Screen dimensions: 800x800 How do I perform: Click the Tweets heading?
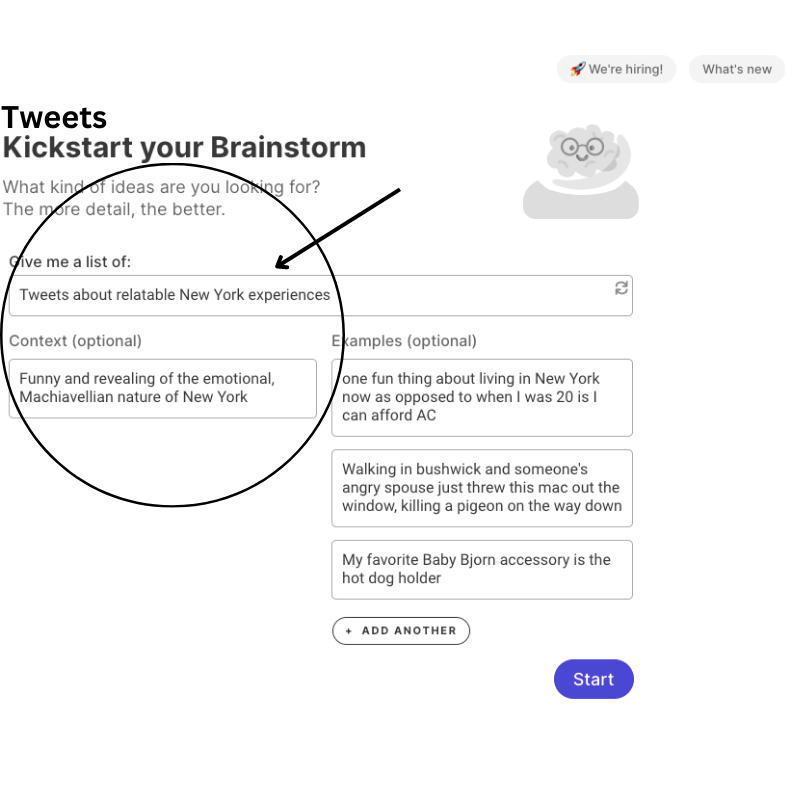(x=54, y=117)
